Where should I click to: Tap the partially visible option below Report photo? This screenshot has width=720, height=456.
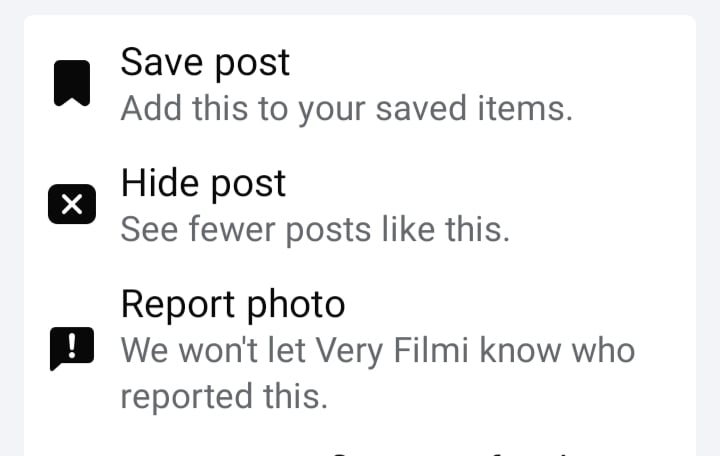click(360, 452)
